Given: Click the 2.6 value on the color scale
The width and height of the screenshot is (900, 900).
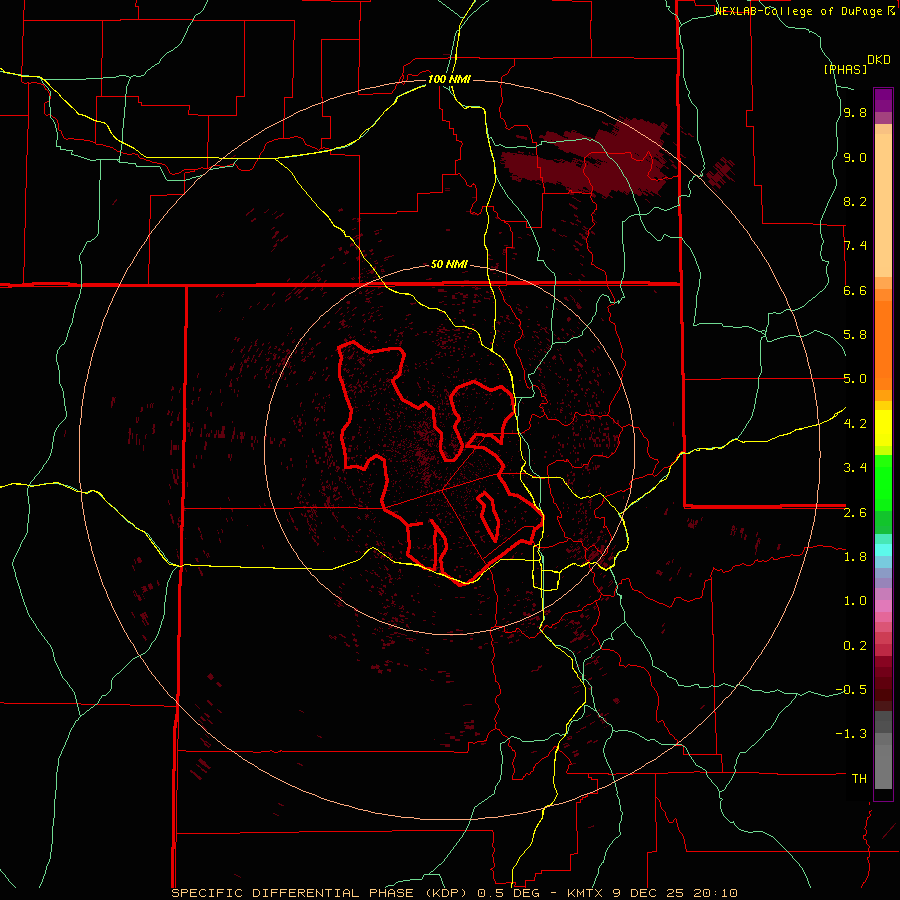Looking at the screenshot, I should click(855, 513).
